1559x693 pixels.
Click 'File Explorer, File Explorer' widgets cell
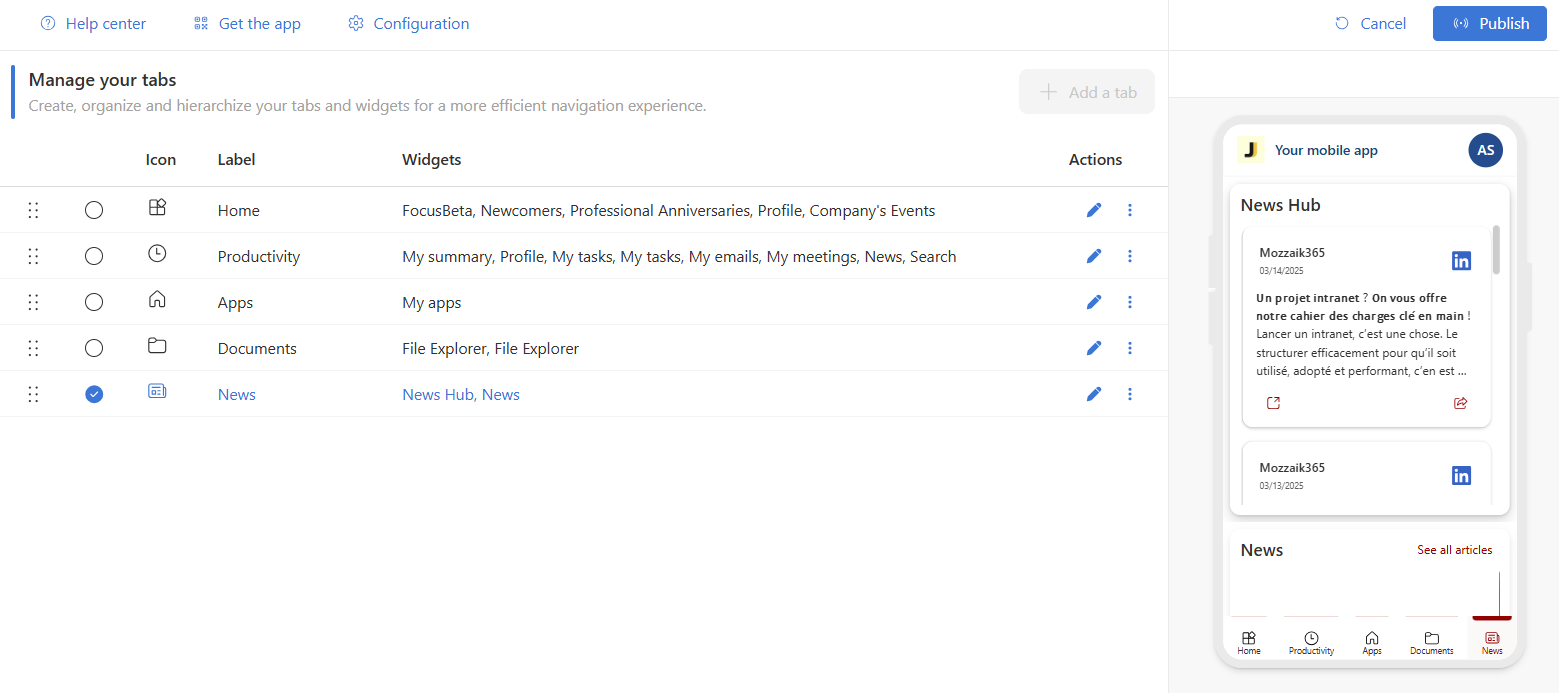tap(491, 348)
